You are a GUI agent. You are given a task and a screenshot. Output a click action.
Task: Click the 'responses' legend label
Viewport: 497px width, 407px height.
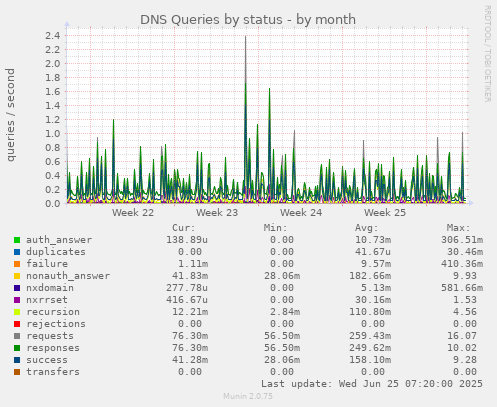point(53,348)
